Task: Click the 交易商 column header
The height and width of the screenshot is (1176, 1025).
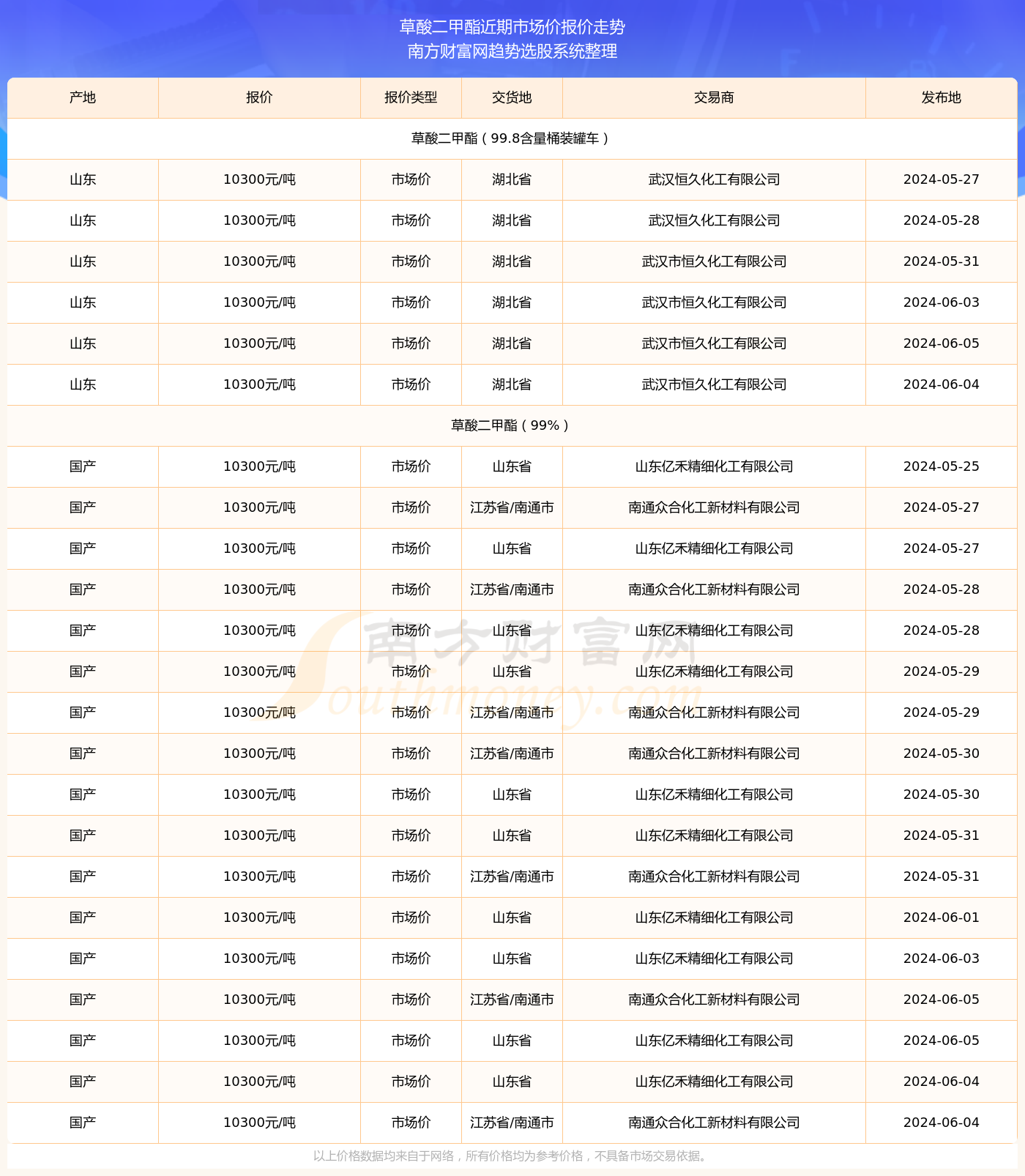Action: [714, 97]
